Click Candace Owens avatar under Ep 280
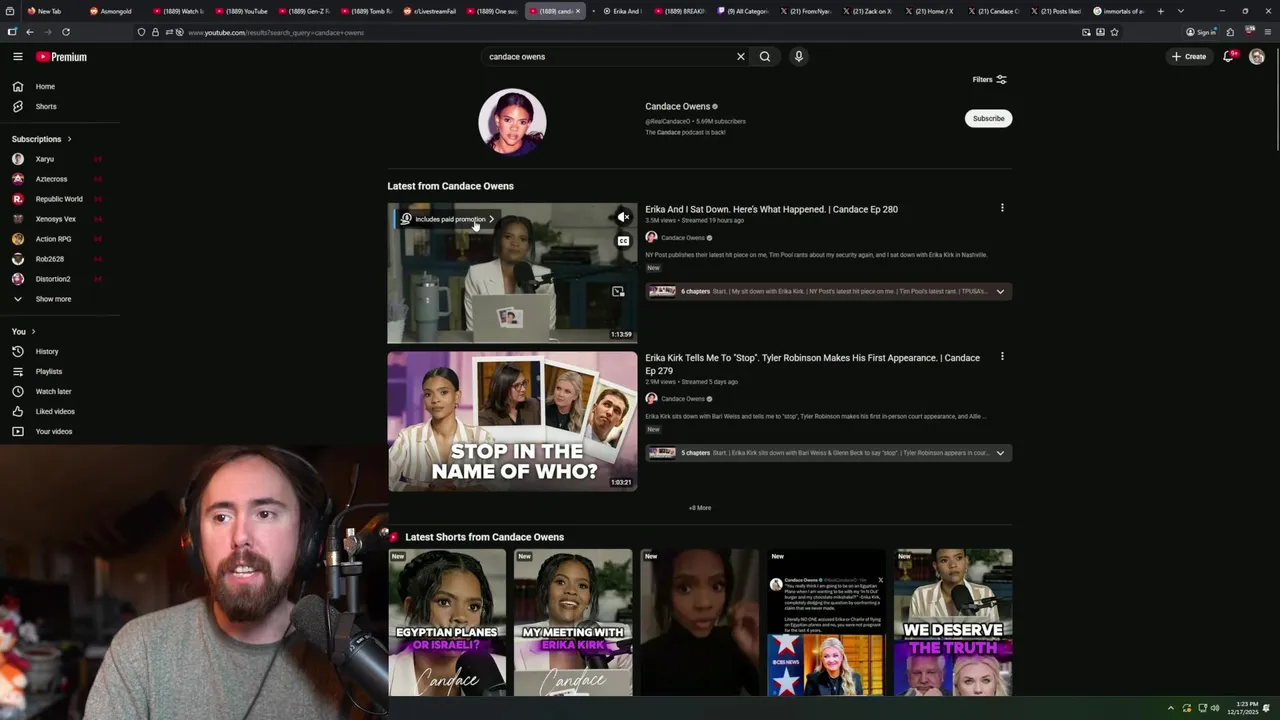The image size is (1280, 720). pos(651,238)
